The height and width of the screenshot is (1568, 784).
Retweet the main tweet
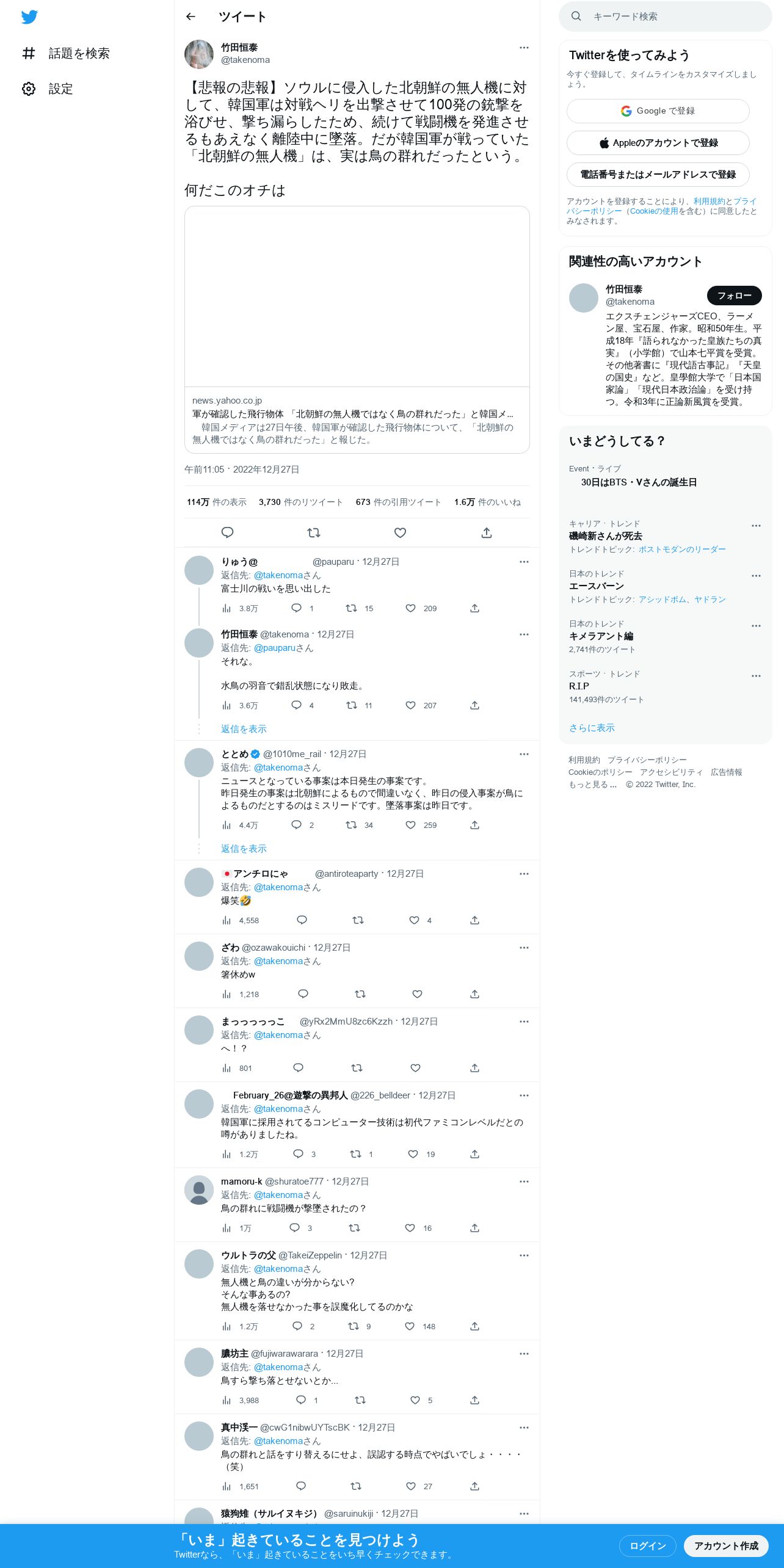coord(314,532)
